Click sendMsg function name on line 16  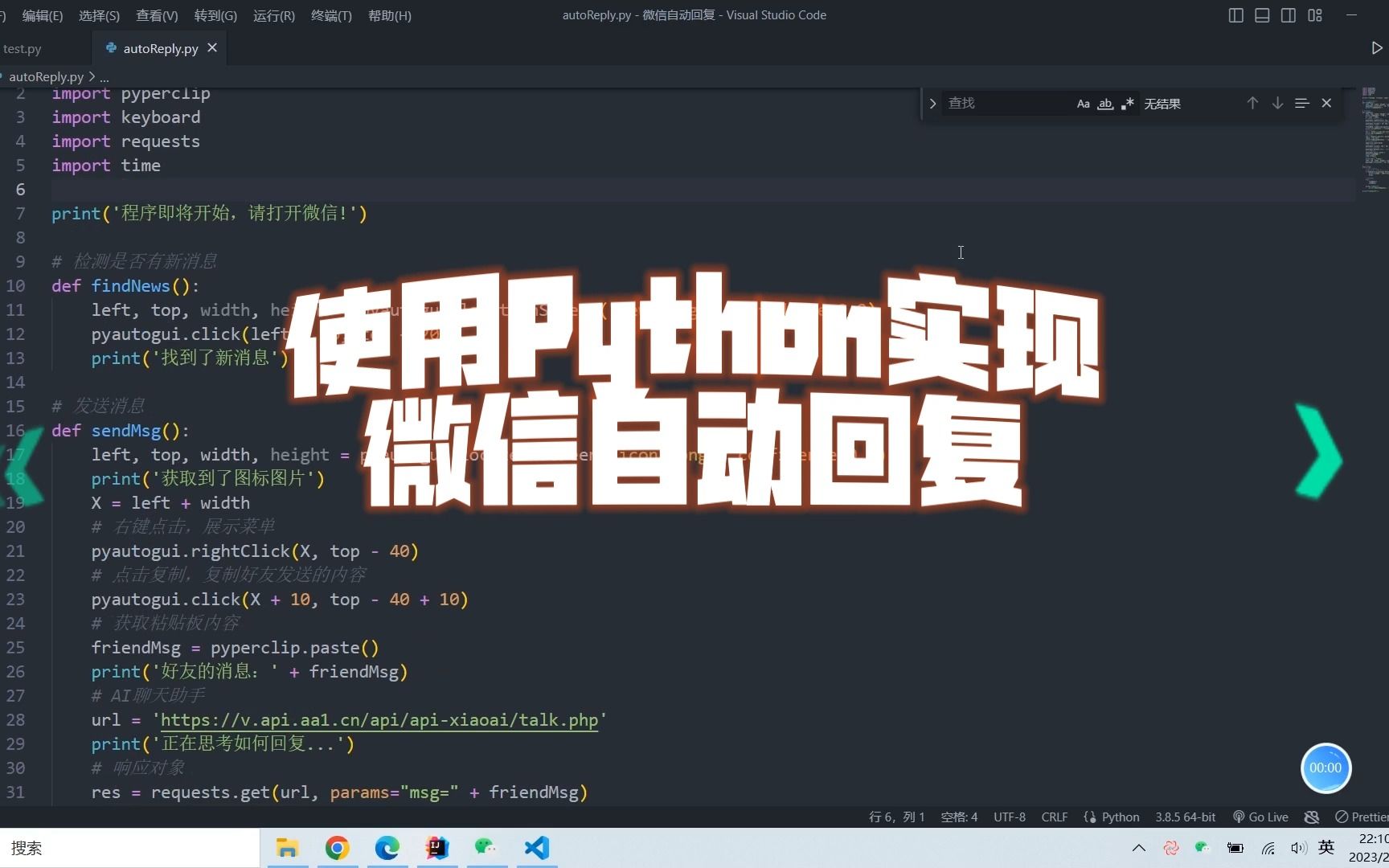coord(126,430)
